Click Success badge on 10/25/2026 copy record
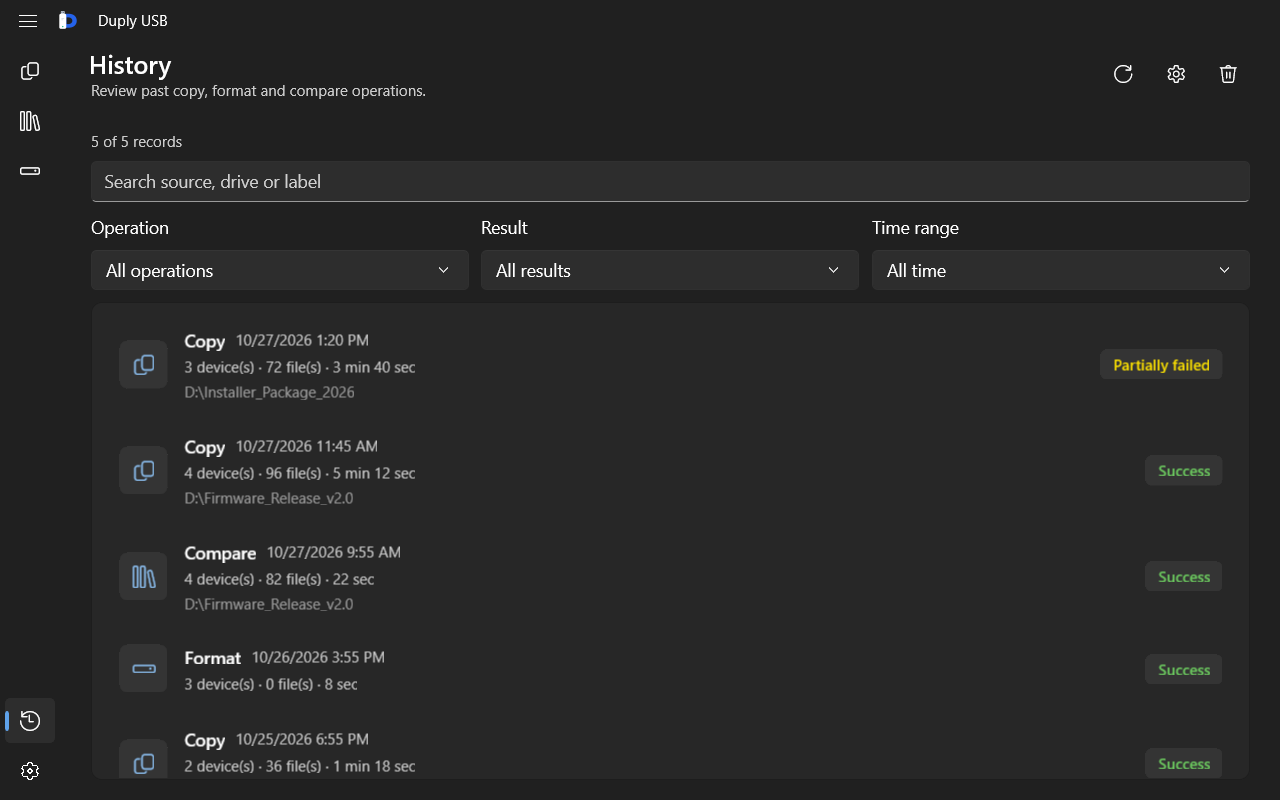Image resolution: width=1280 pixels, height=800 pixels. coord(1184,764)
